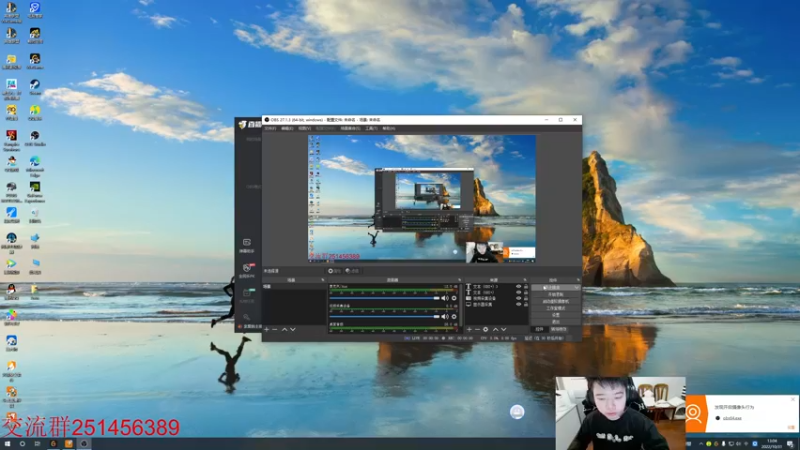Open the Windows Start menu
This screenshot has width=800, height=450.
pyautogui.click(x=7, y=444)
